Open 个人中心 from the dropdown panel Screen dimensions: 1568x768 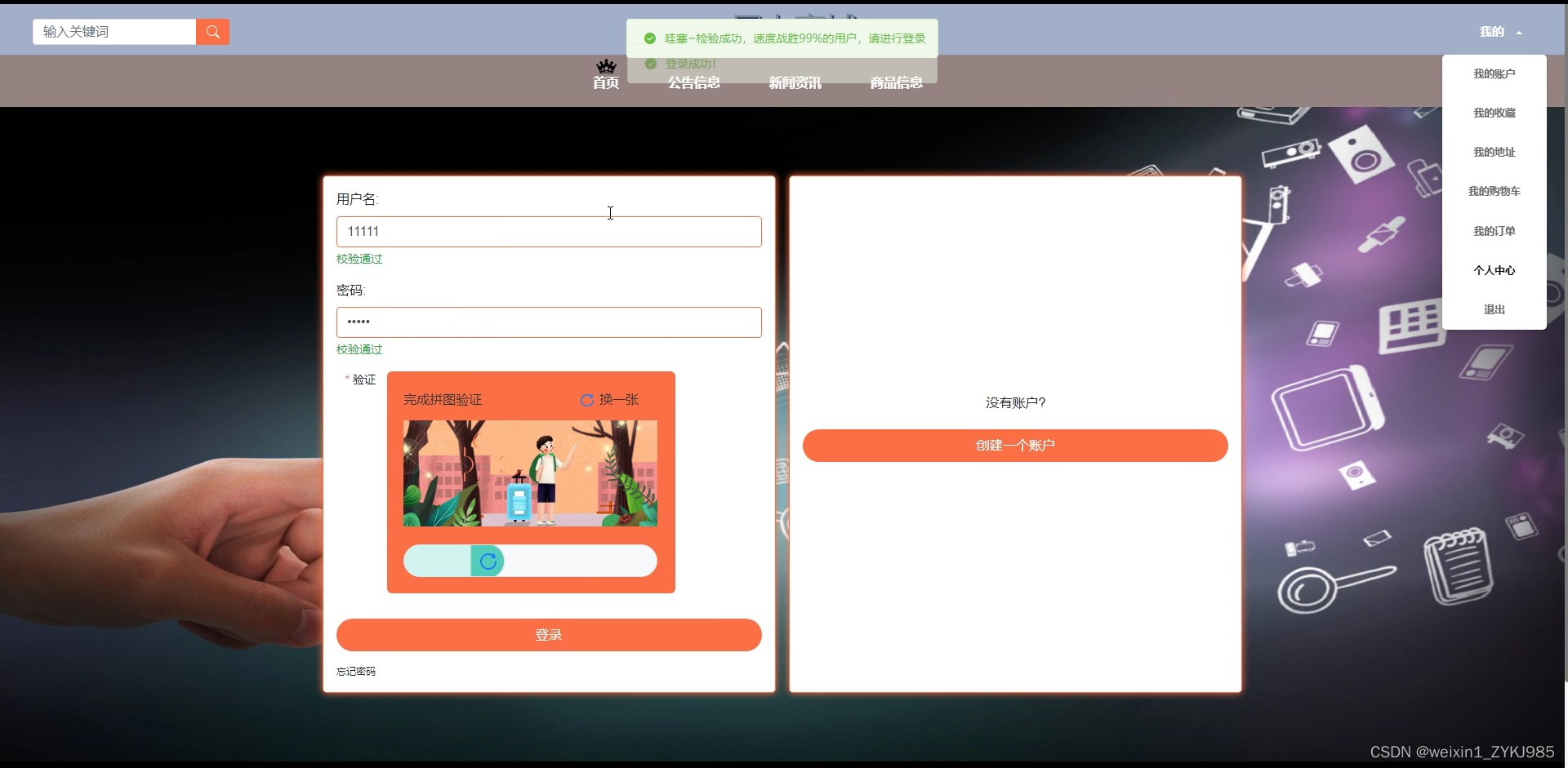[1494, 270]
